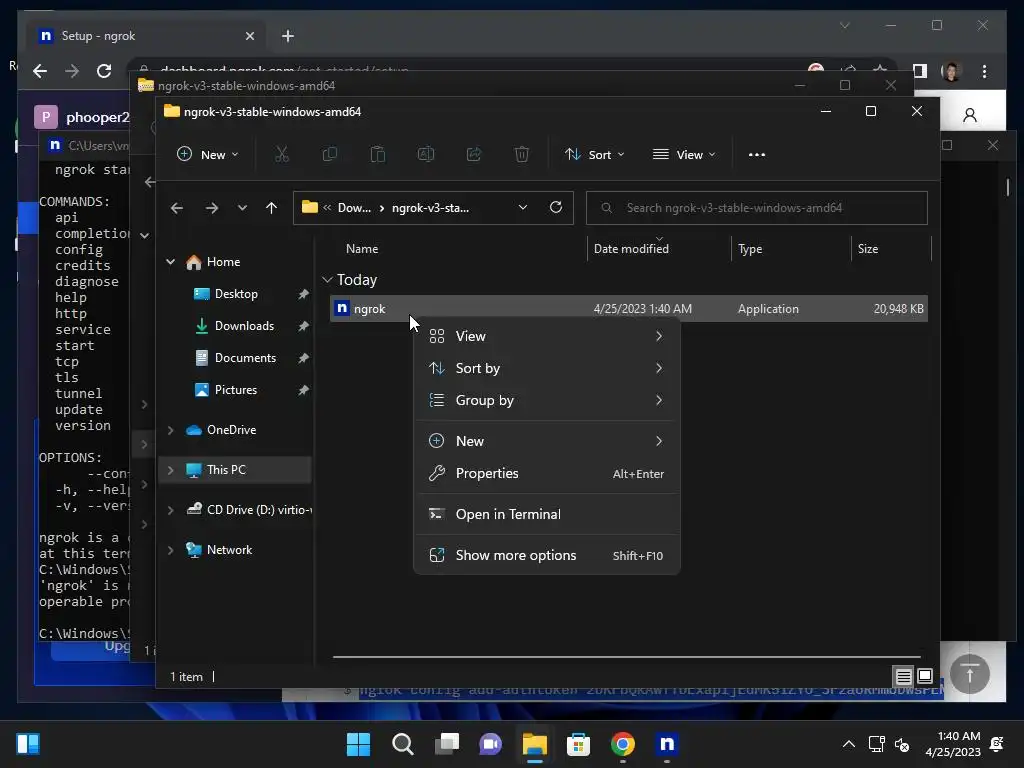This screenshot has width=1024, height=768.
Task: Refresh the Explorer folder view
Action: (556, 207)
